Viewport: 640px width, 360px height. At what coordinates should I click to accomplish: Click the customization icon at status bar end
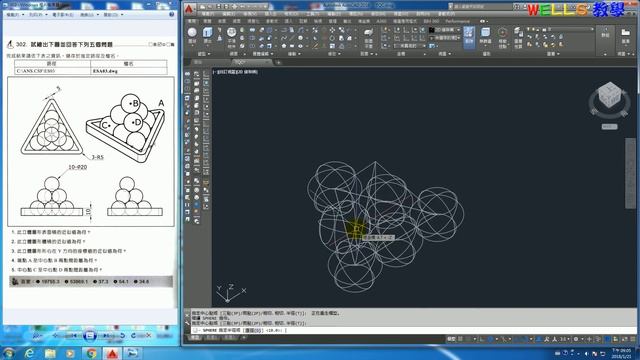coord(633,339)
